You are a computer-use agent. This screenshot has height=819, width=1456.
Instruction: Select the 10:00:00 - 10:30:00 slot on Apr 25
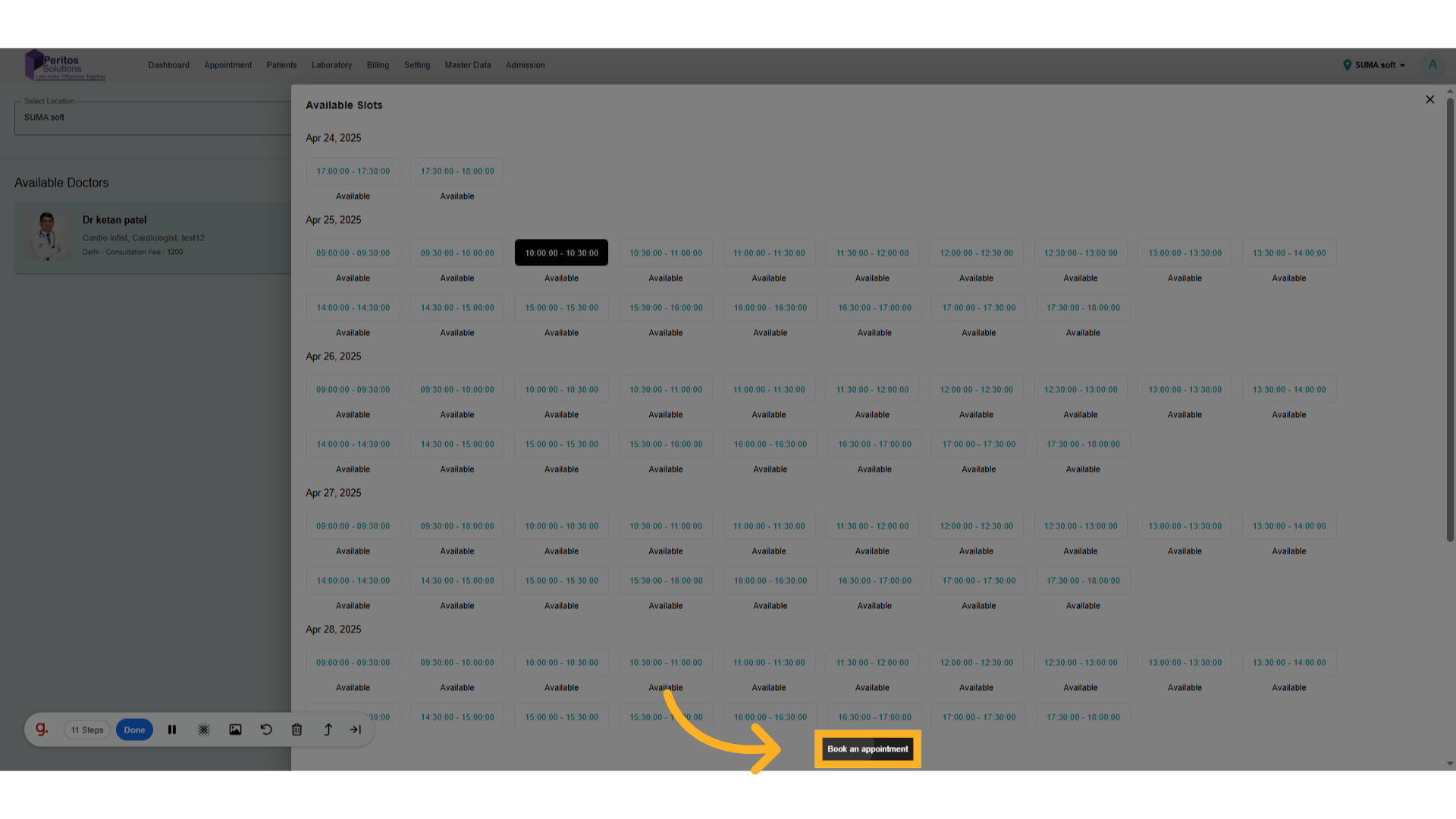tap(561, 253)
